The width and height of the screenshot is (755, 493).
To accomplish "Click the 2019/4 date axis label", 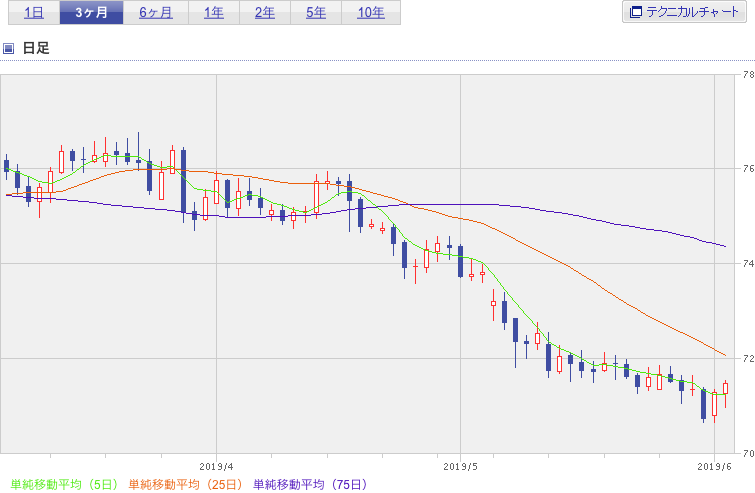I will 216,467.
